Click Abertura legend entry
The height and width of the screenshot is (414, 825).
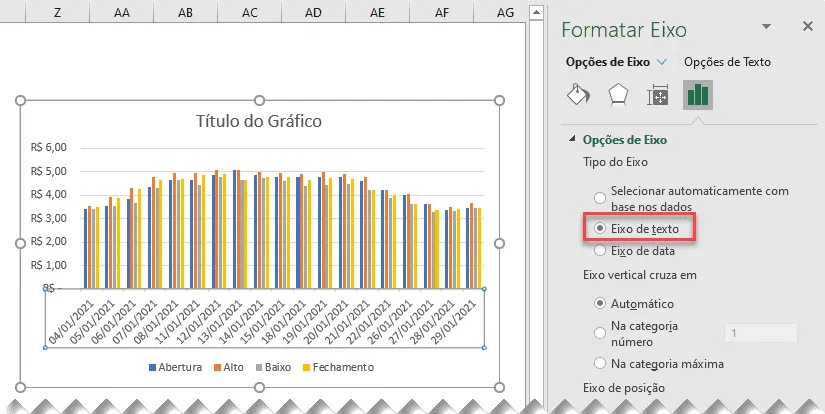[x=175, y=367]
